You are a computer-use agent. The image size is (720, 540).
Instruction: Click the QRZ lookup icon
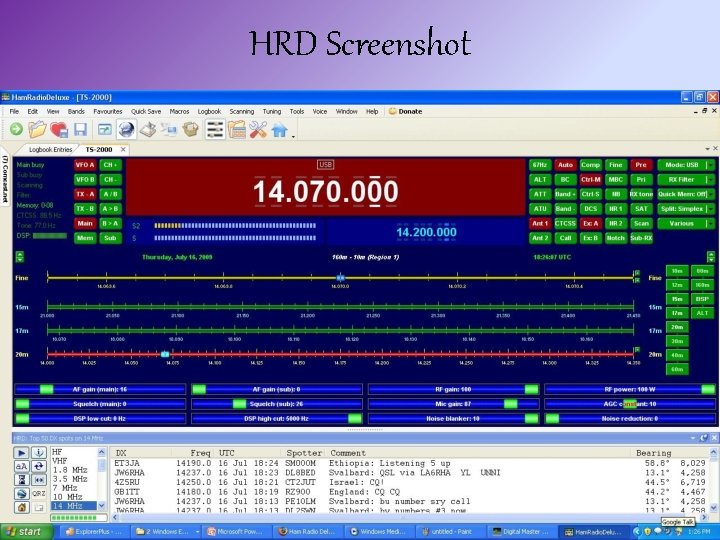(39, 494)
